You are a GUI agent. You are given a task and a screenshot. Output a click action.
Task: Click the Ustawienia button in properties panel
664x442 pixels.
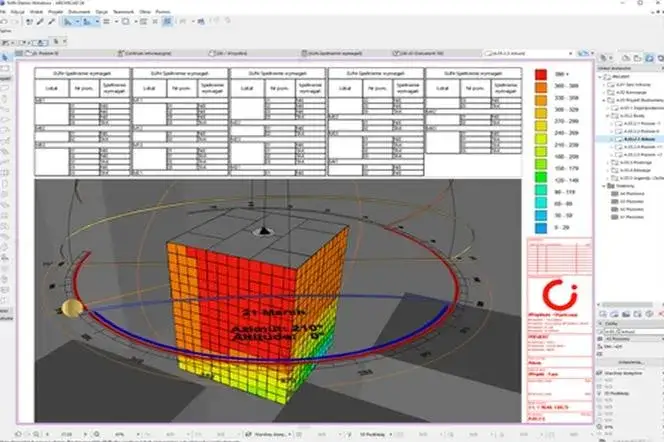pos(631,362)
